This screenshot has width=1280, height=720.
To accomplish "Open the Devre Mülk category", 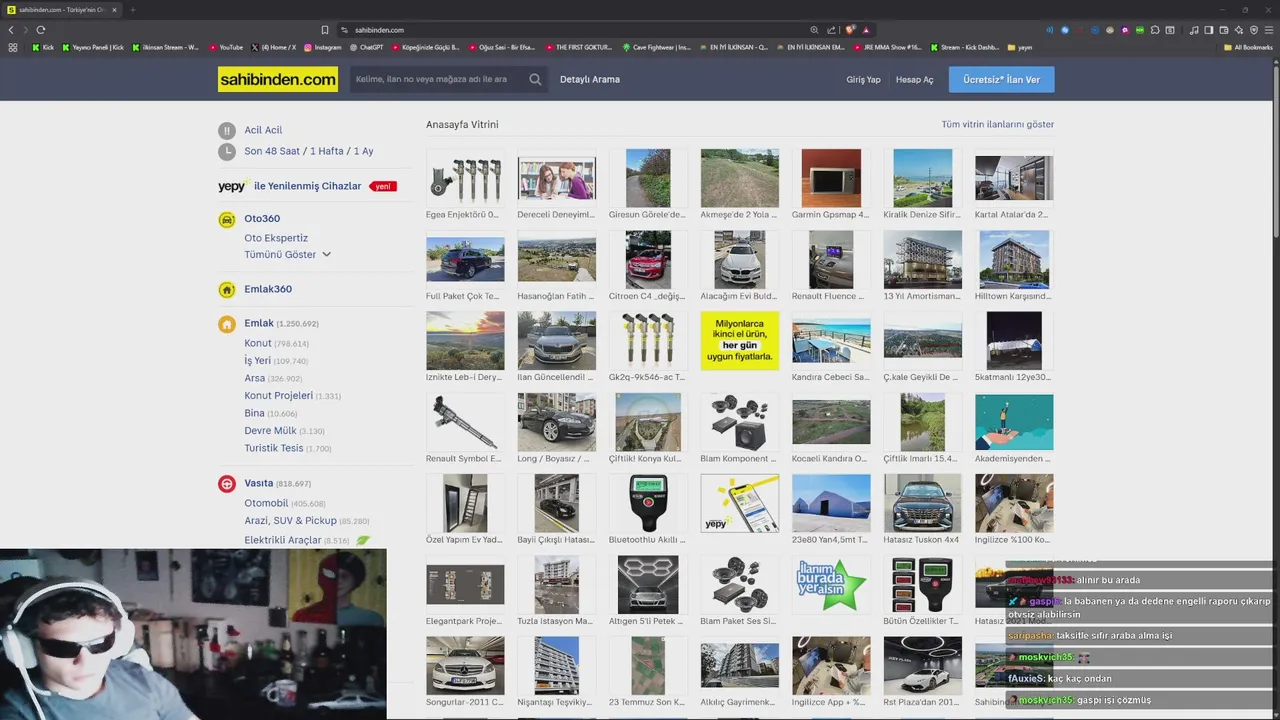I will click(270, 431).
